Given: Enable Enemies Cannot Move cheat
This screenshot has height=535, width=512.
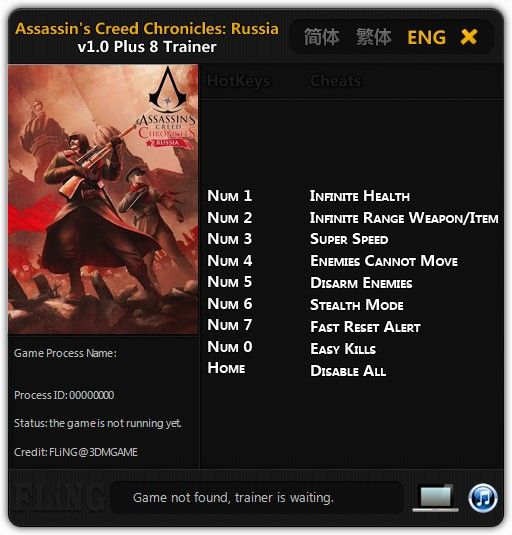Looking at the screenshot, I should [384, 261].
